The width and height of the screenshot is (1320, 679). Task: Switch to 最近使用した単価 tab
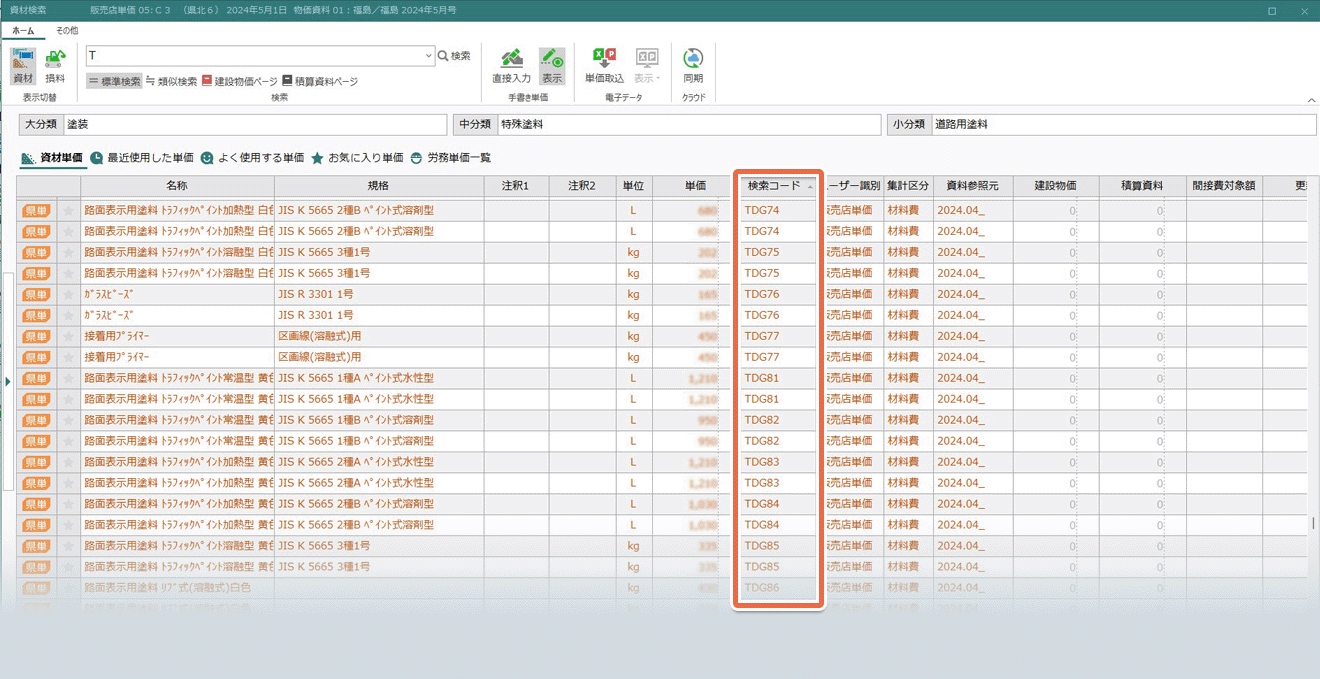coord(141,158)
